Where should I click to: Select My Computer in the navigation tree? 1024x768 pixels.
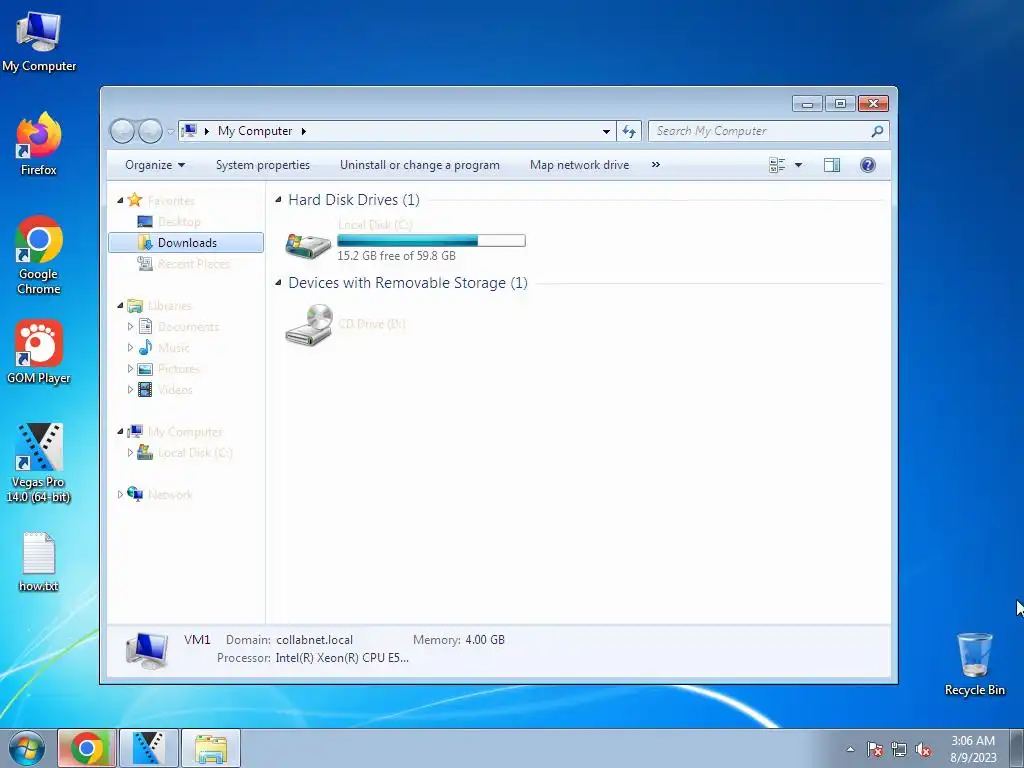tap(185, 432)
